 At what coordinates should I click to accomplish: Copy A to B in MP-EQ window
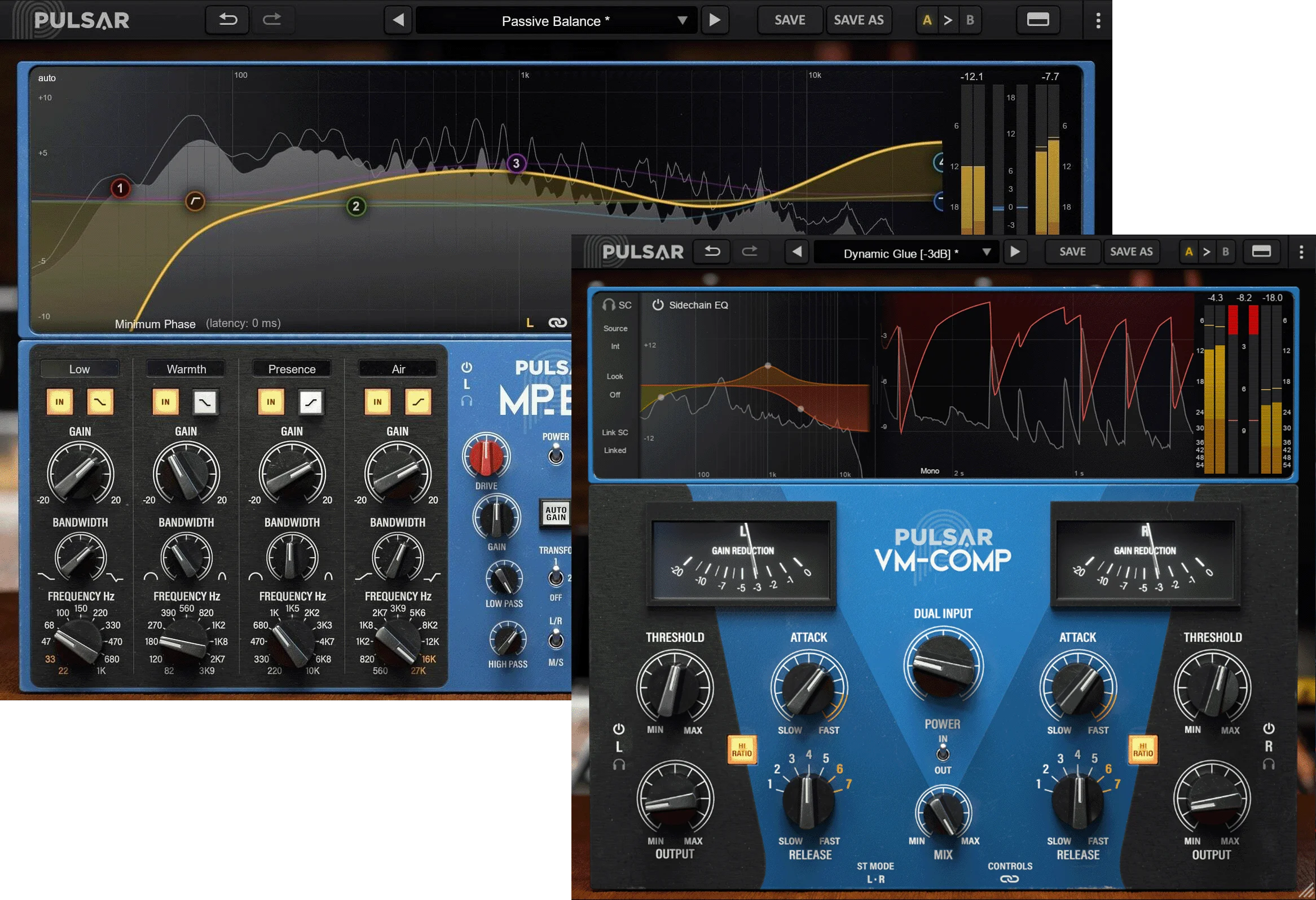948,20
